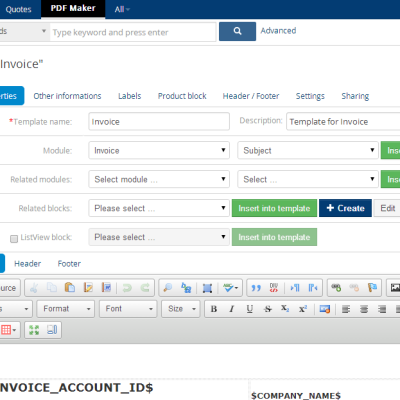Click the search magnifier button
The image size is (400, 400).
(x=237, y=31)
